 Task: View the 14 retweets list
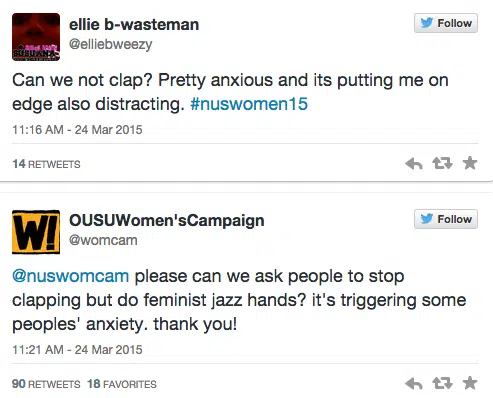pyautogui.click(x=46, y=164)
